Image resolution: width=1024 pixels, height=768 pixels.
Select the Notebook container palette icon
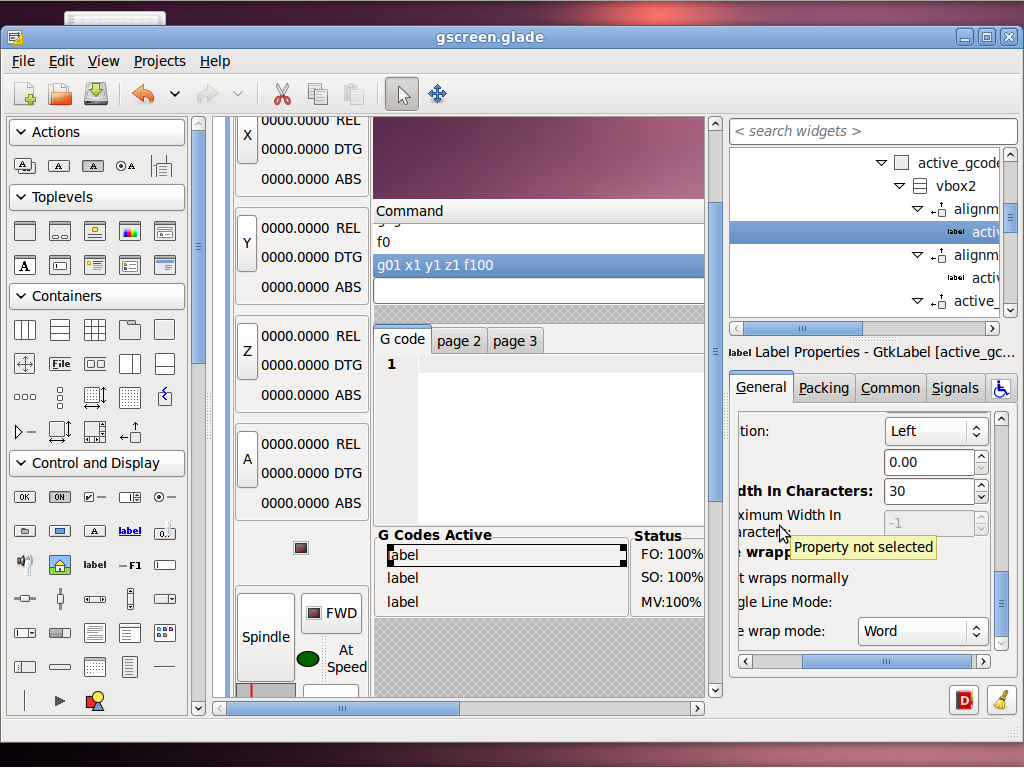(130, 330)
